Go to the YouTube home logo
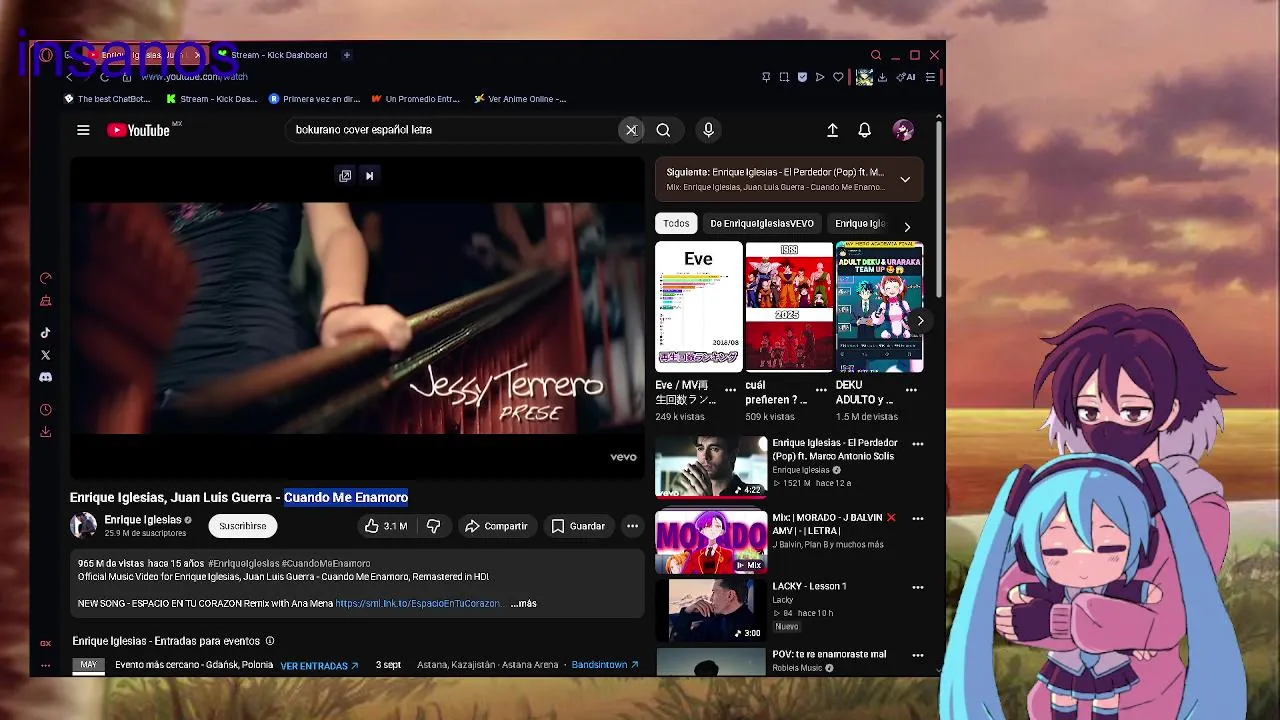 click(139, 130)
